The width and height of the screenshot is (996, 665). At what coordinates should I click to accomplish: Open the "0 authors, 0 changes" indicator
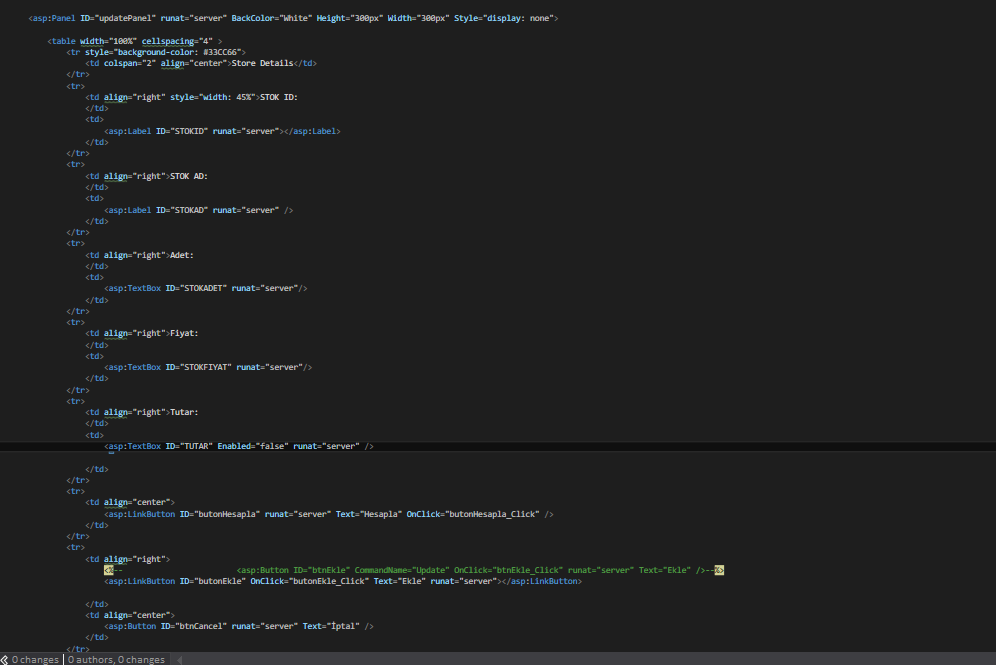[116, 660]
